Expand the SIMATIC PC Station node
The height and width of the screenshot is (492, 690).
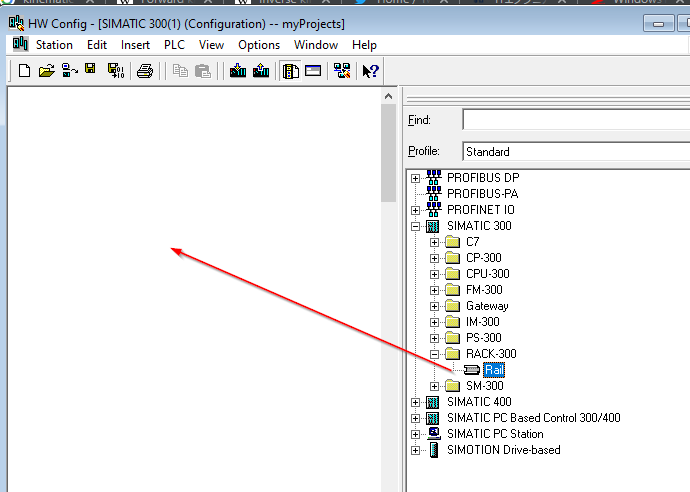pyautogui.click(x=415, y=434)
